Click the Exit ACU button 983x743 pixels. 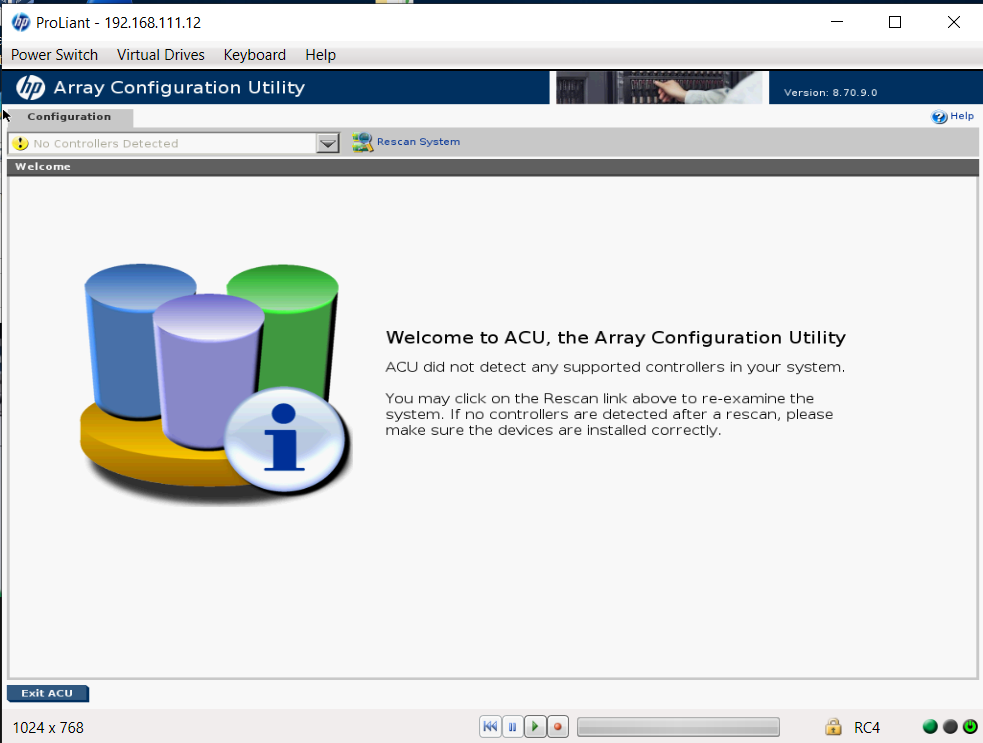(48, 693)
